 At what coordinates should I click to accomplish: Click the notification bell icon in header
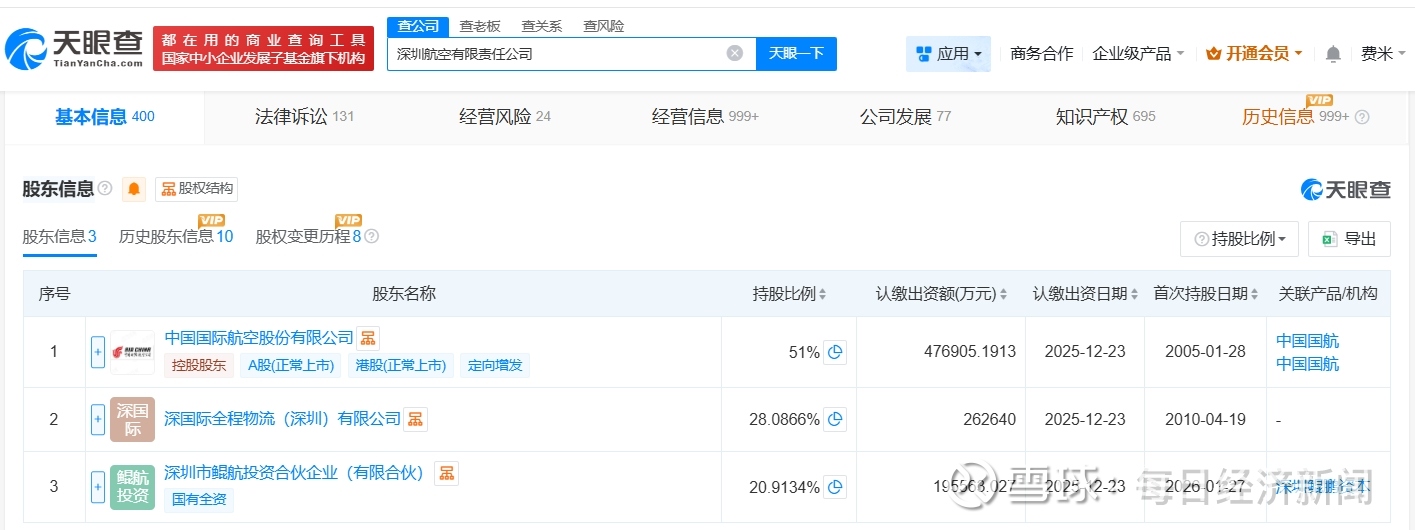point(1333,54)
